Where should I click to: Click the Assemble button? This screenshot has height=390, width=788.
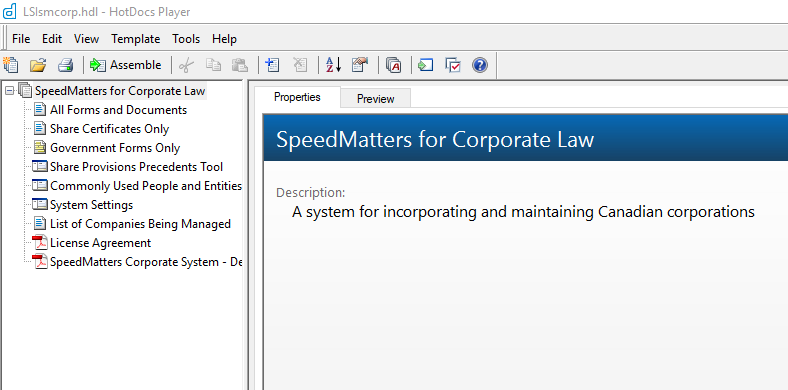pyautogui.click(x=126, y=65)
